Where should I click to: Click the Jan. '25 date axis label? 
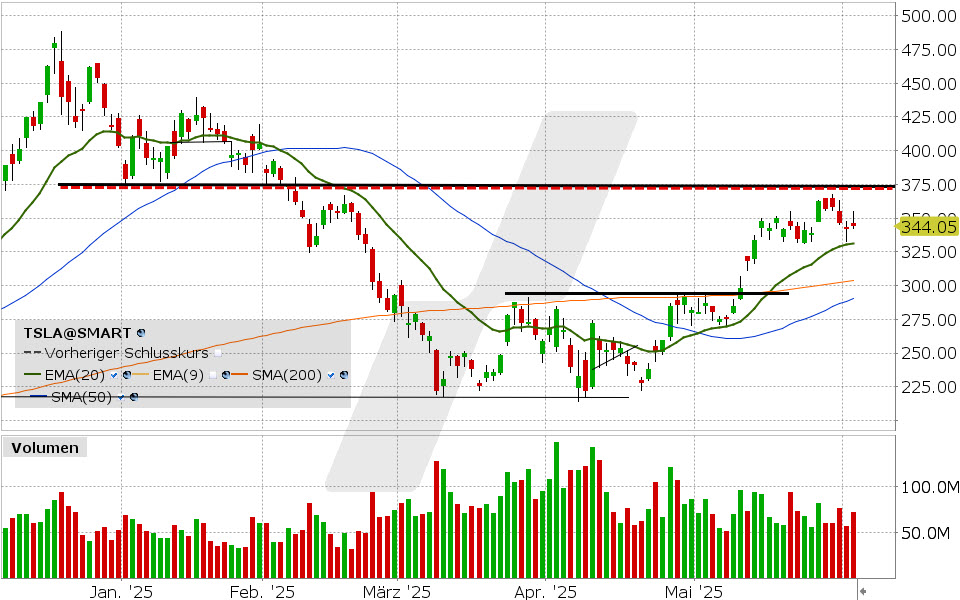(x=121, y=592)
